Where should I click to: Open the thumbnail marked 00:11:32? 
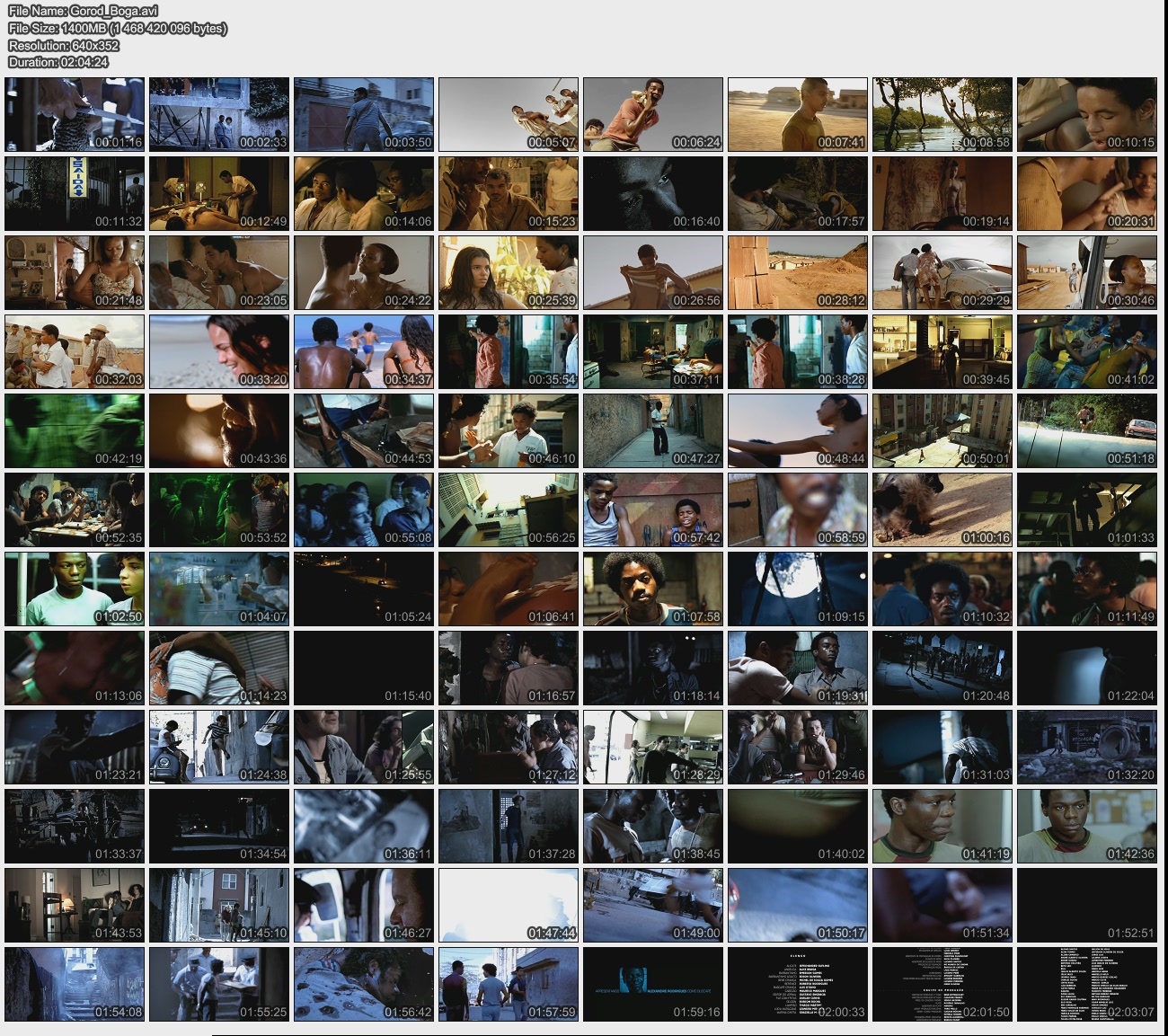click(x=75, y=193)
